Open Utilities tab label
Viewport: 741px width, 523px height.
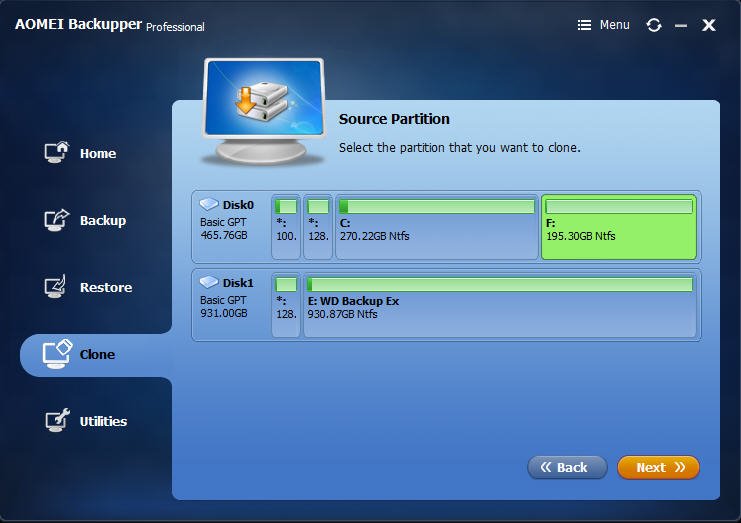pyautogui.click(x=103, y=421)
